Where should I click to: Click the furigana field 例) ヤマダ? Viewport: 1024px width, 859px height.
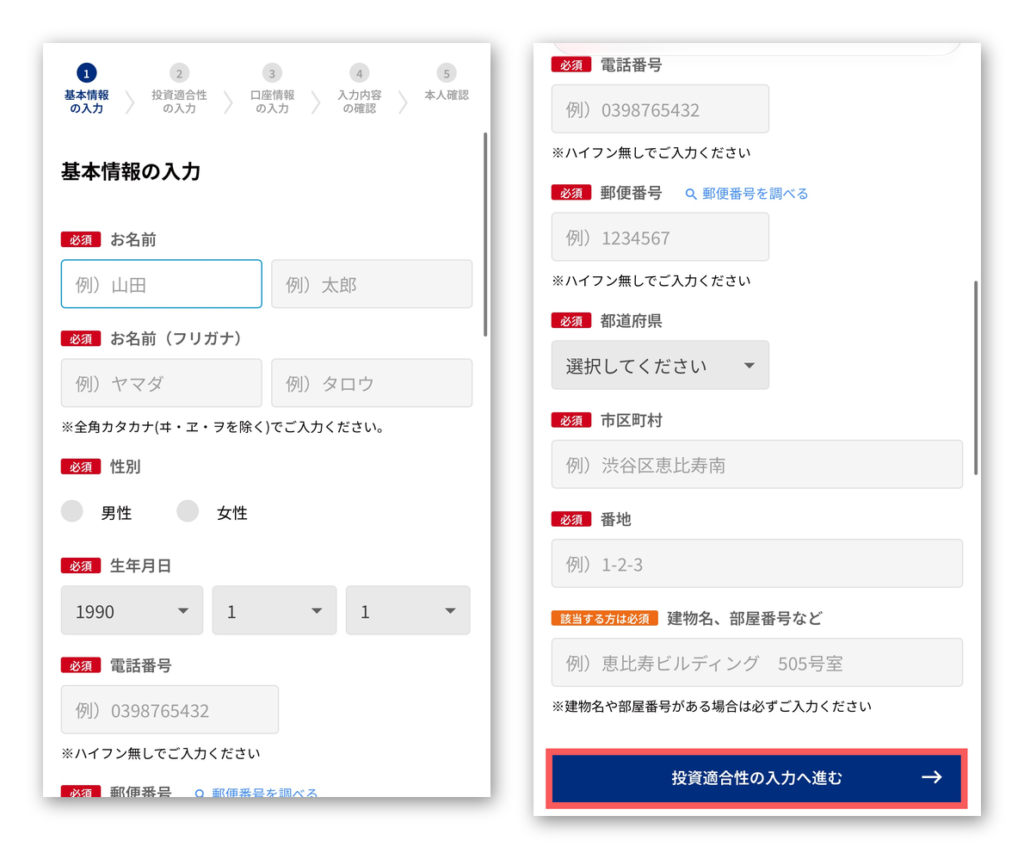click(161, 383)
